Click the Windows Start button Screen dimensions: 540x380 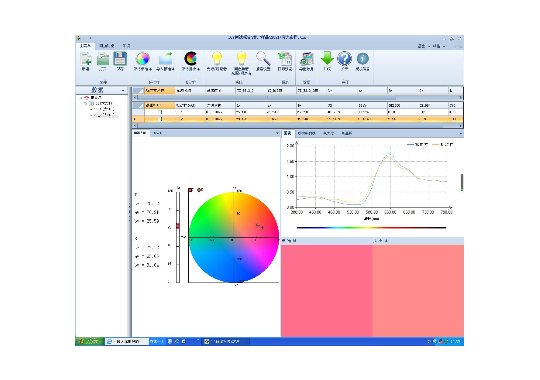coord(90,341)
